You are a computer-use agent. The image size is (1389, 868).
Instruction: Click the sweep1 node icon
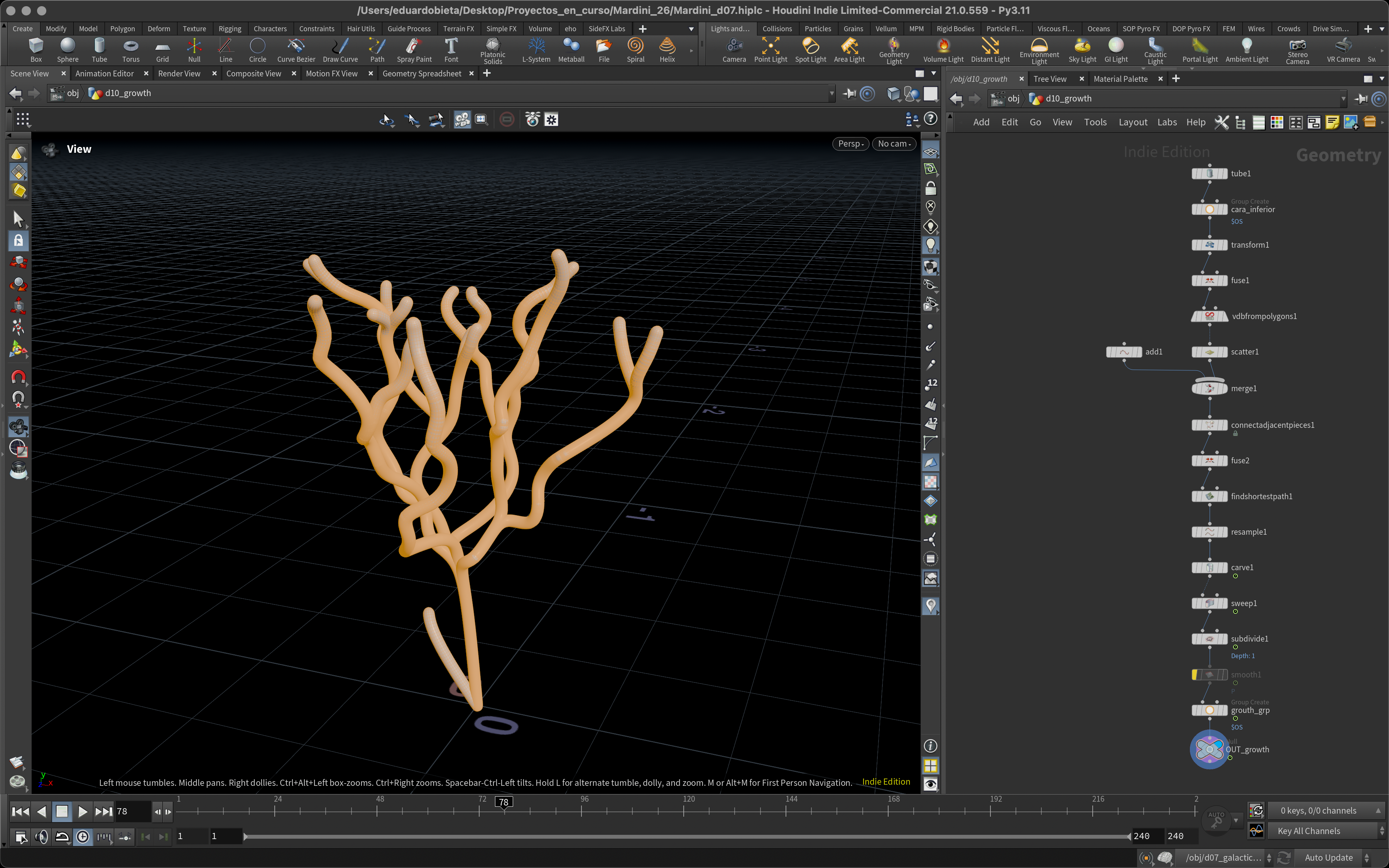click(1209, 603)
